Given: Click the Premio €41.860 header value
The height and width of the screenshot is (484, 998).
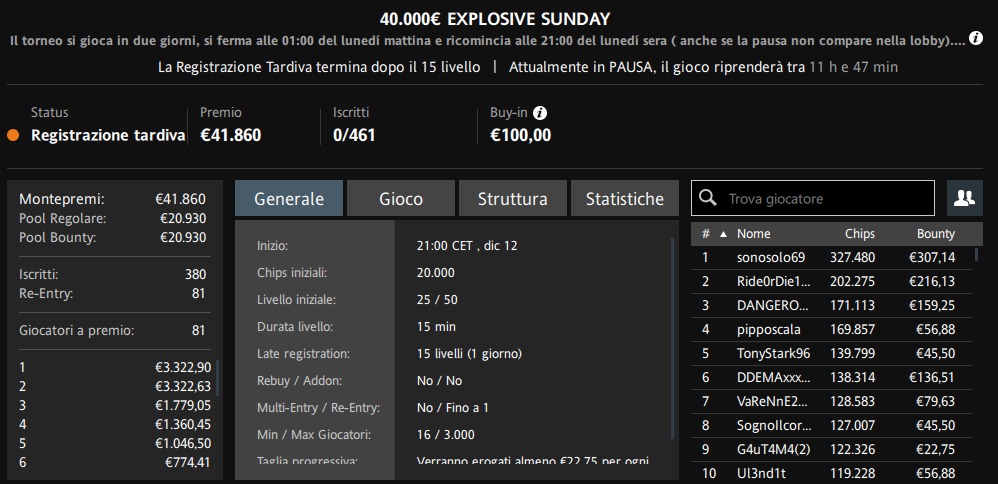Looking at the screenshot, I should pos(230,136).
